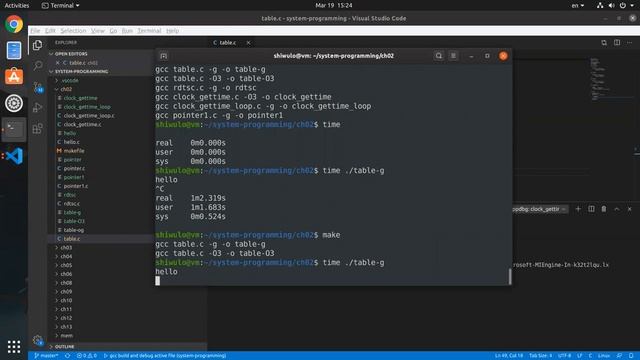Open the Edit menu
Image resolution: width=640 pixels, height=360 pixels.
coord(50,31)
